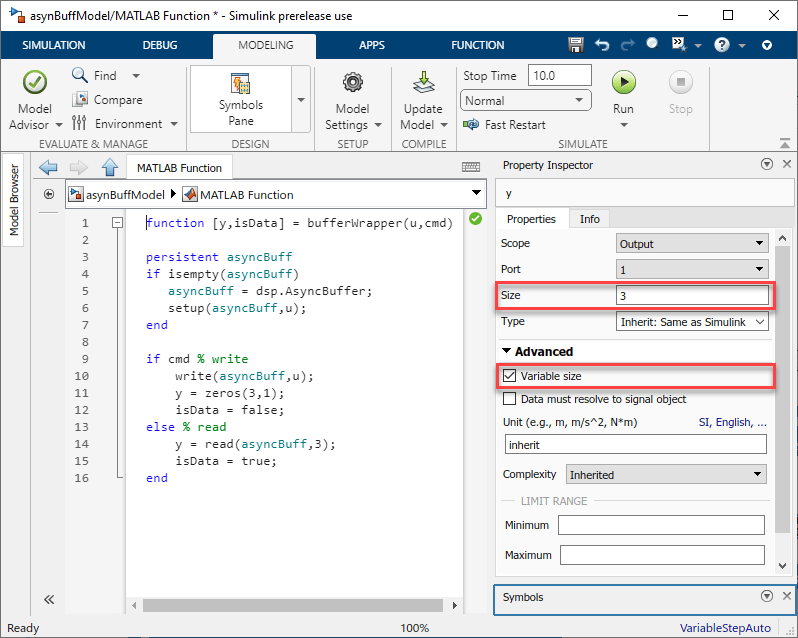Open the Scope dropdown set to Output

click(x=692, y=243)
